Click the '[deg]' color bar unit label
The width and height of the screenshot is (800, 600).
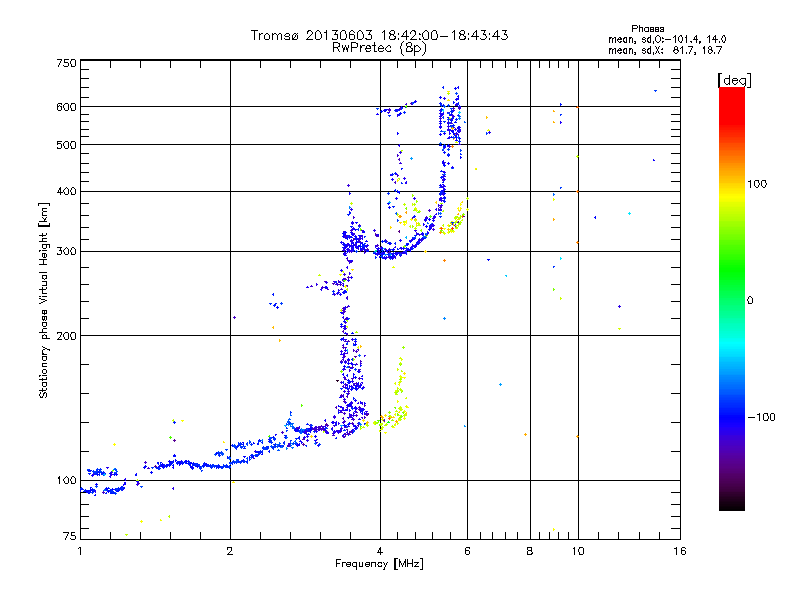734,80
